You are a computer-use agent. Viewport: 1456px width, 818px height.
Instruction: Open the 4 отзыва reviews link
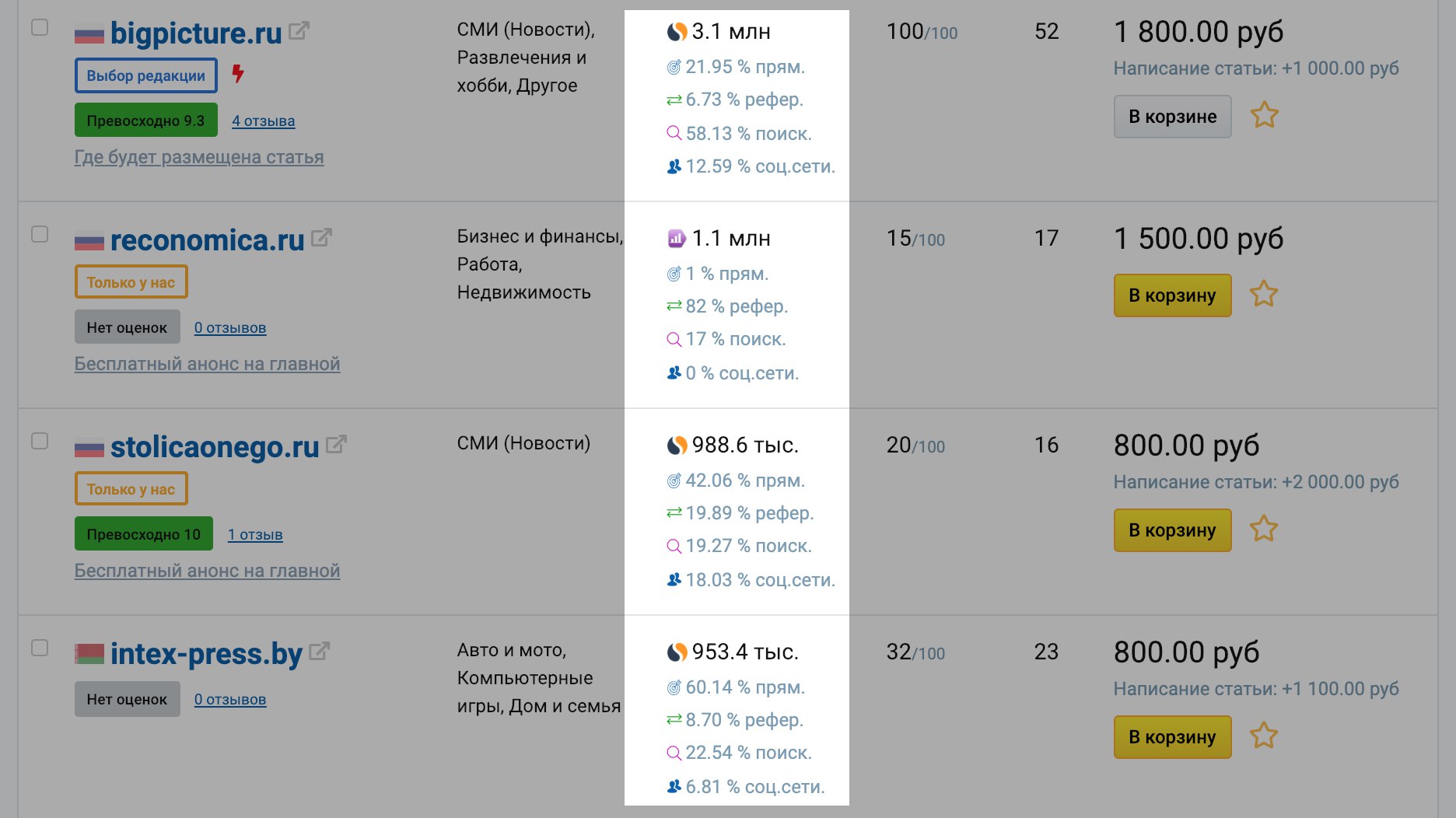point(264,121)
